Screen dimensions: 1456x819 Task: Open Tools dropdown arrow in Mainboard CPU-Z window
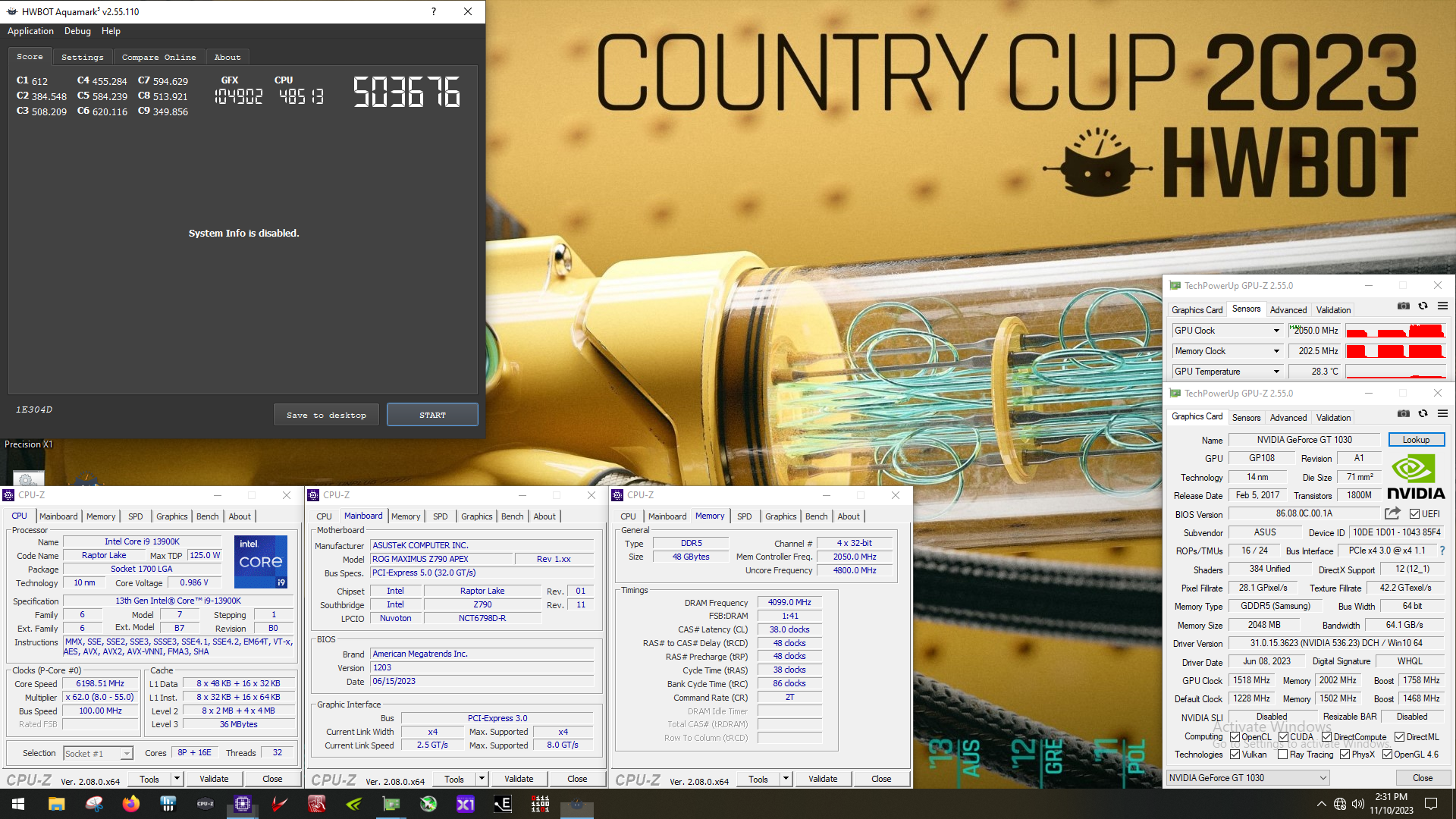482,779
